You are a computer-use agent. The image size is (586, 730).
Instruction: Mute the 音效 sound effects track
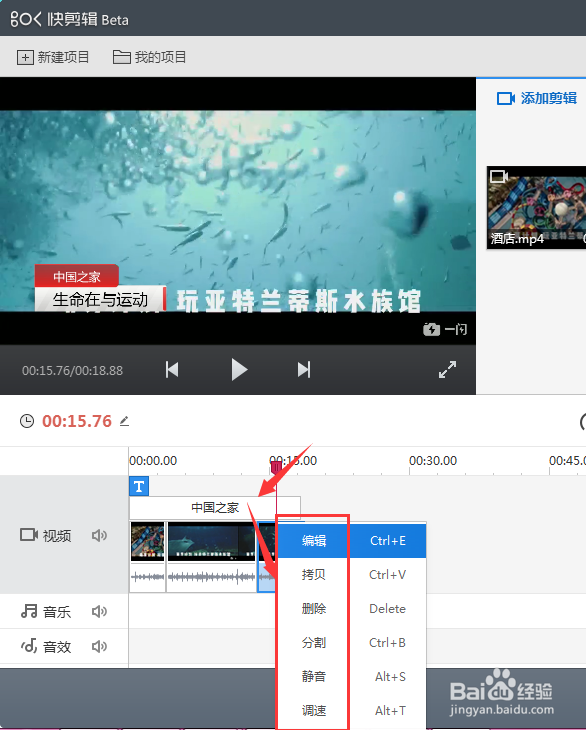[99, 646]
